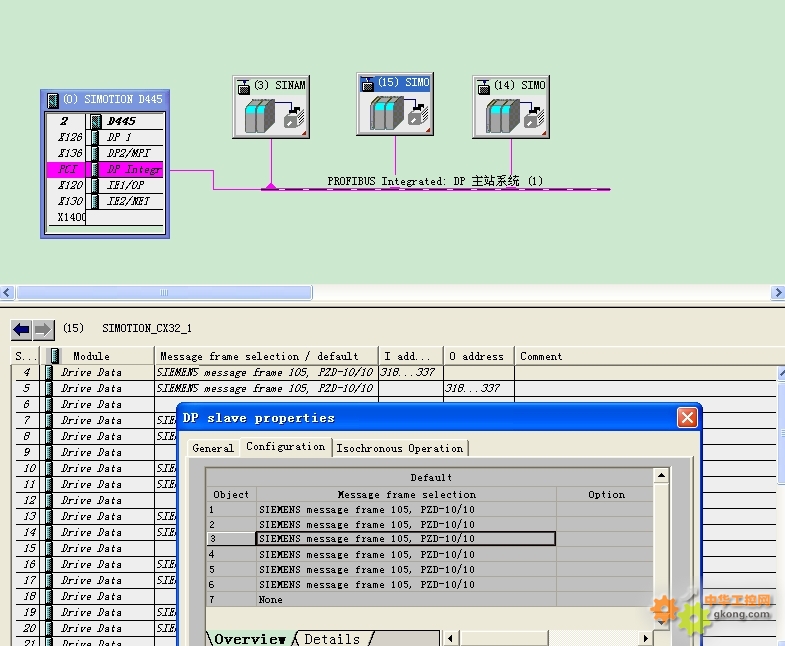Click the forward navigation arrow button
The image size is (785, 646).
coord(44,330)
